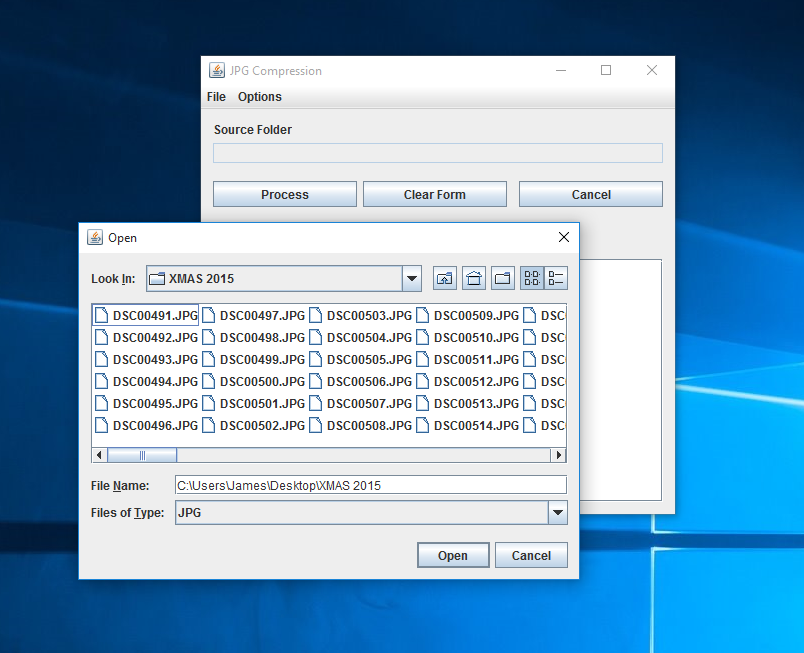Viewport: 804px width, 653px height.
Task: Click the Create New Folder icon
Action: point(502,278)
